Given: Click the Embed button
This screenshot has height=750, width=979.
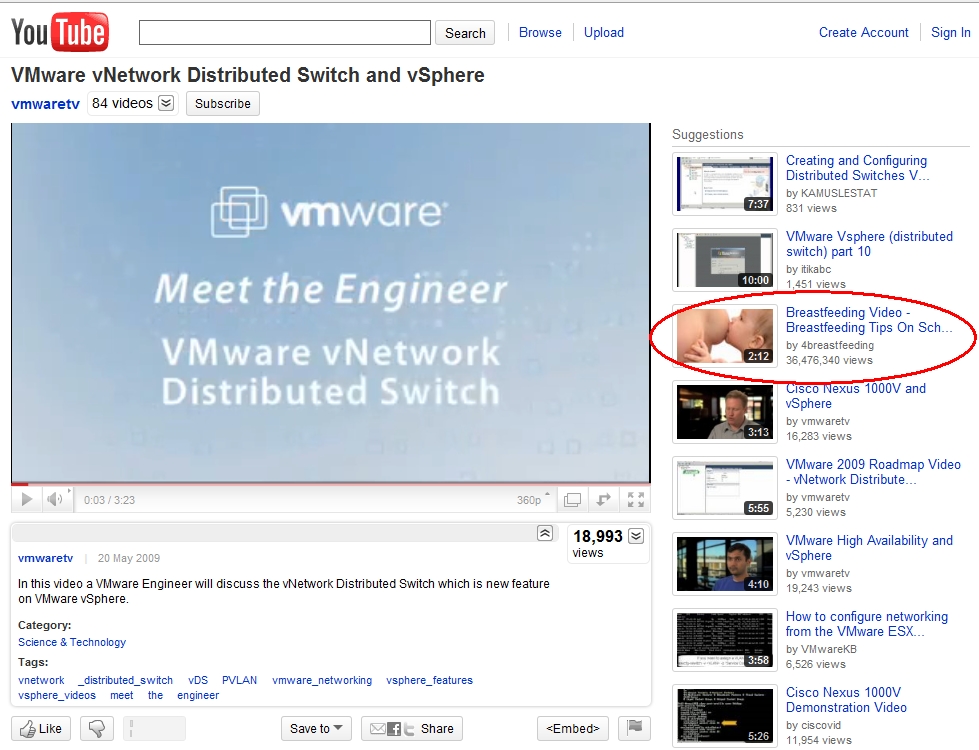Looking at the screenshot, I should [573, 728].
